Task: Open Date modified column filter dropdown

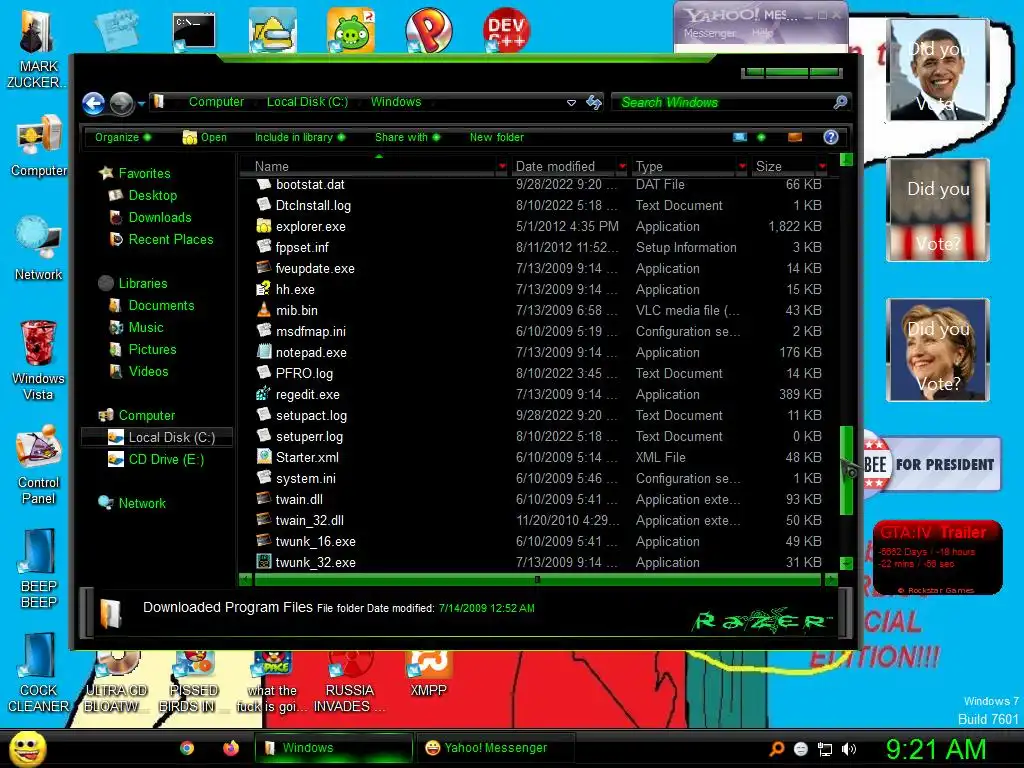Action: (x=622, y=167)
